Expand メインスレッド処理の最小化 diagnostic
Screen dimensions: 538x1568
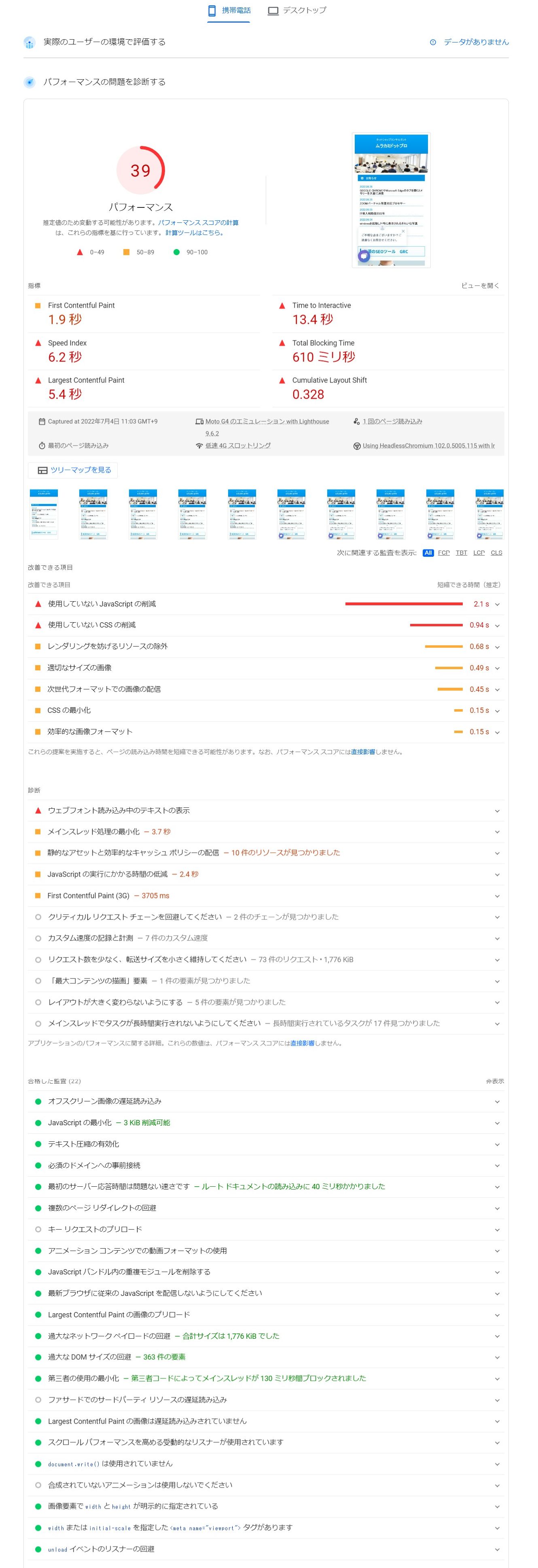266,832
